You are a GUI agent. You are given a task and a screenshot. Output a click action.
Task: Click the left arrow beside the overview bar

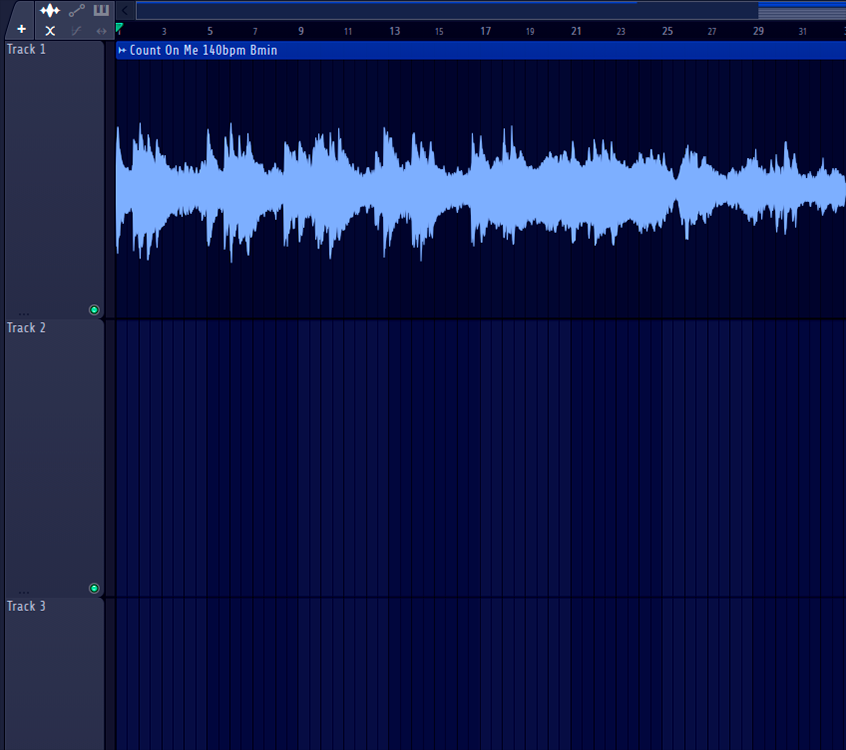[x=124, y=10]
